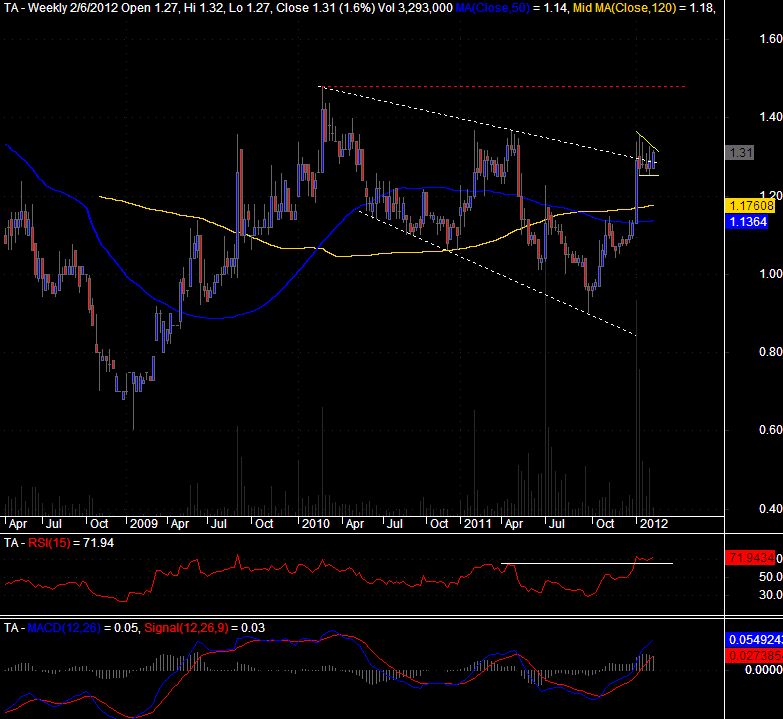The height and width of the screenshot is (719, 783).
Task: Click the 1.60 price axis label
Action: [x=771, y=38]
